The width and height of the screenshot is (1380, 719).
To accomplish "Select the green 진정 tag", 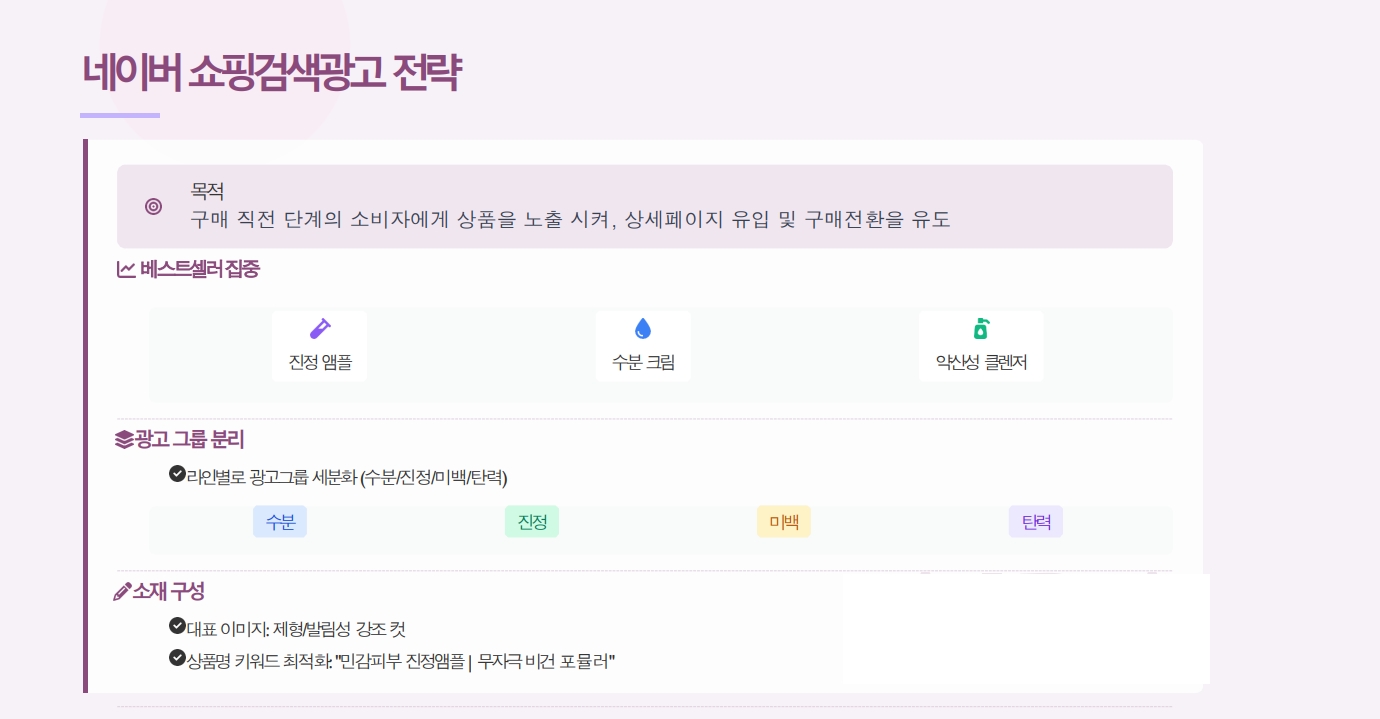I will 532,521.
